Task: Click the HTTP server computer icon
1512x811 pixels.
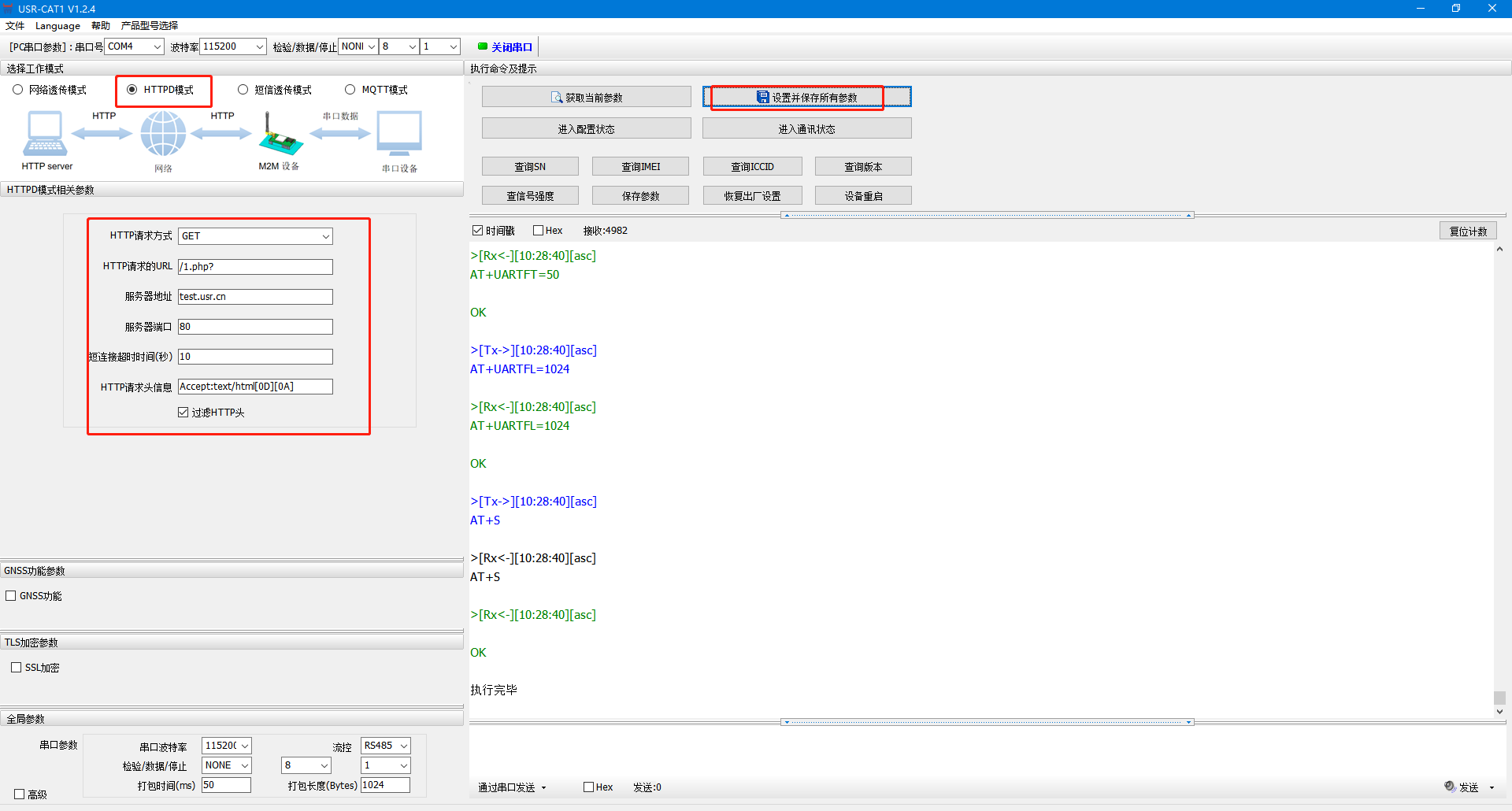Action: (45, 134)
